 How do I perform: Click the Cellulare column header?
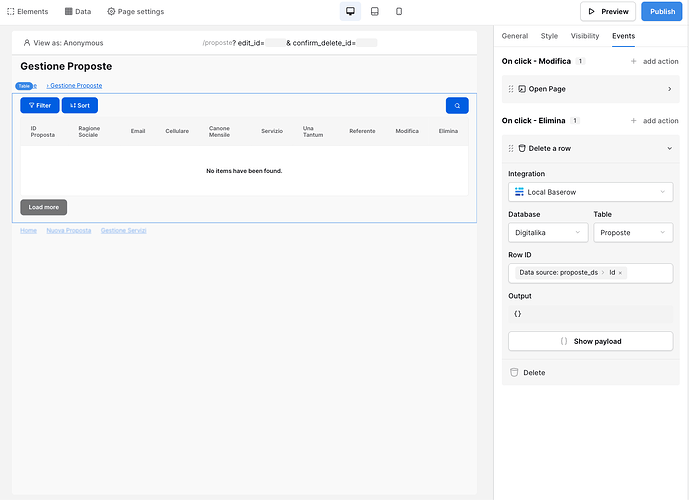tap(177, 131)
